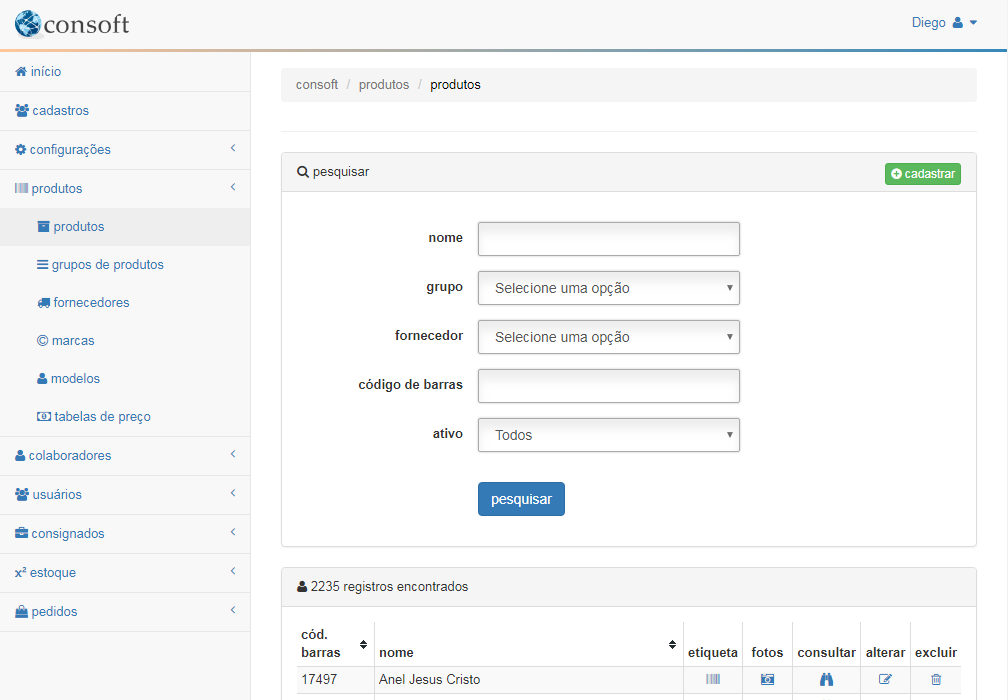Open the grupo dropdown
The width and height of the screenshot is (1008, 700).
tap(608, 288)
